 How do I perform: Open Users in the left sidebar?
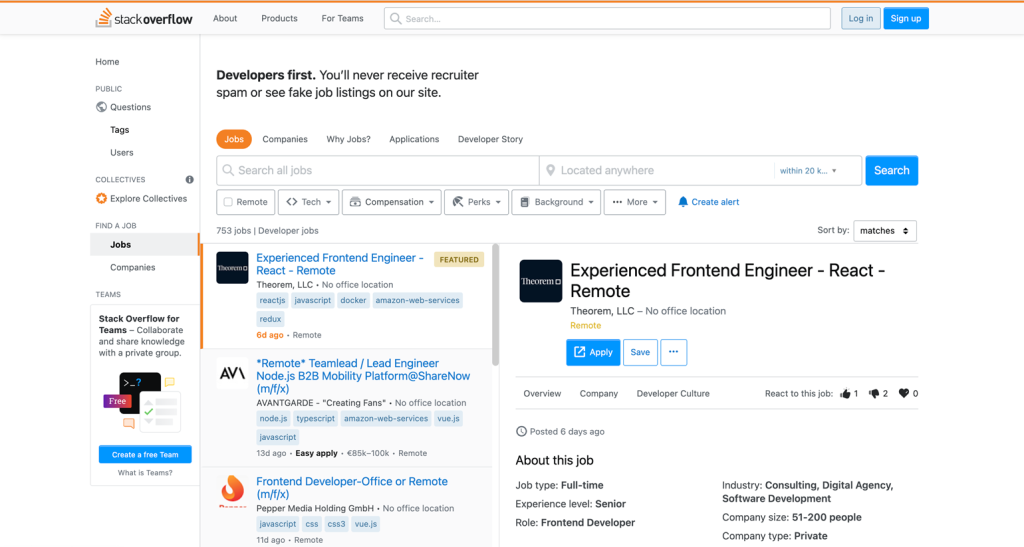coord(121,153)
